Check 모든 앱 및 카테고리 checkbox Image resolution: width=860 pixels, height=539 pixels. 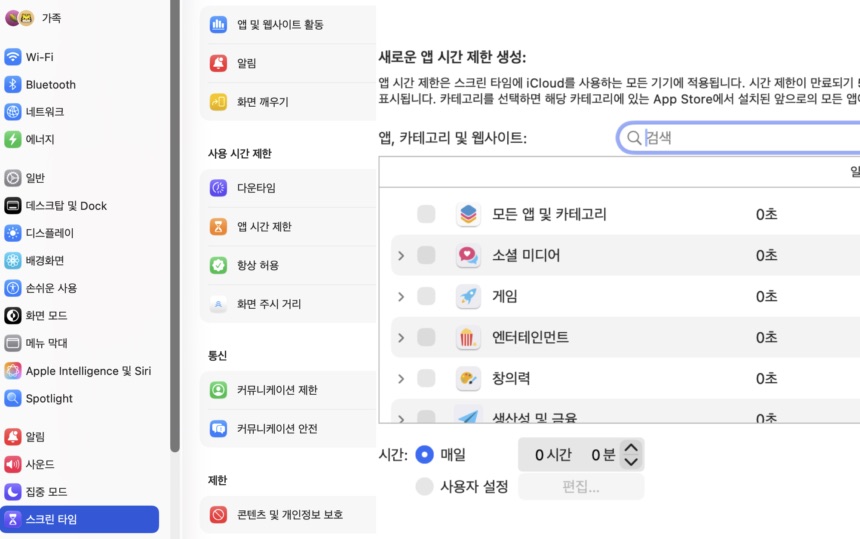pos(426,214)
